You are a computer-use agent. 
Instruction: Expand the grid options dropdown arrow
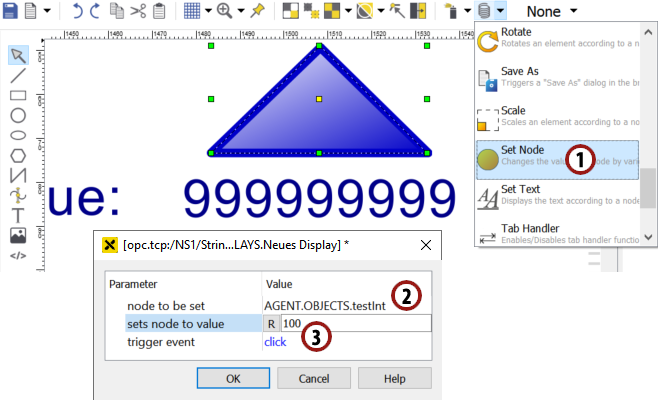coord(207,12)
